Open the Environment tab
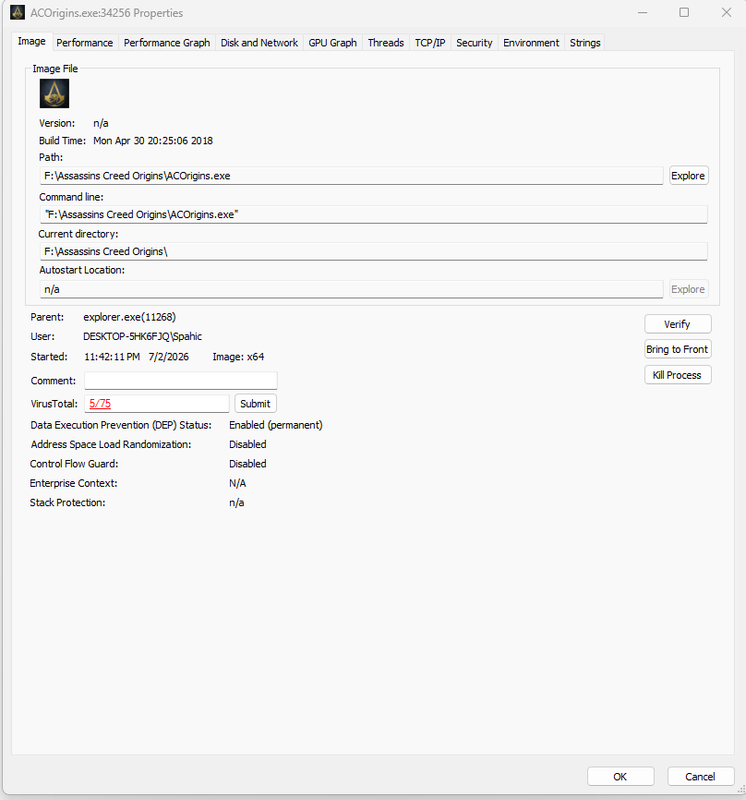 pyautogui.click(x=531, y=43)
